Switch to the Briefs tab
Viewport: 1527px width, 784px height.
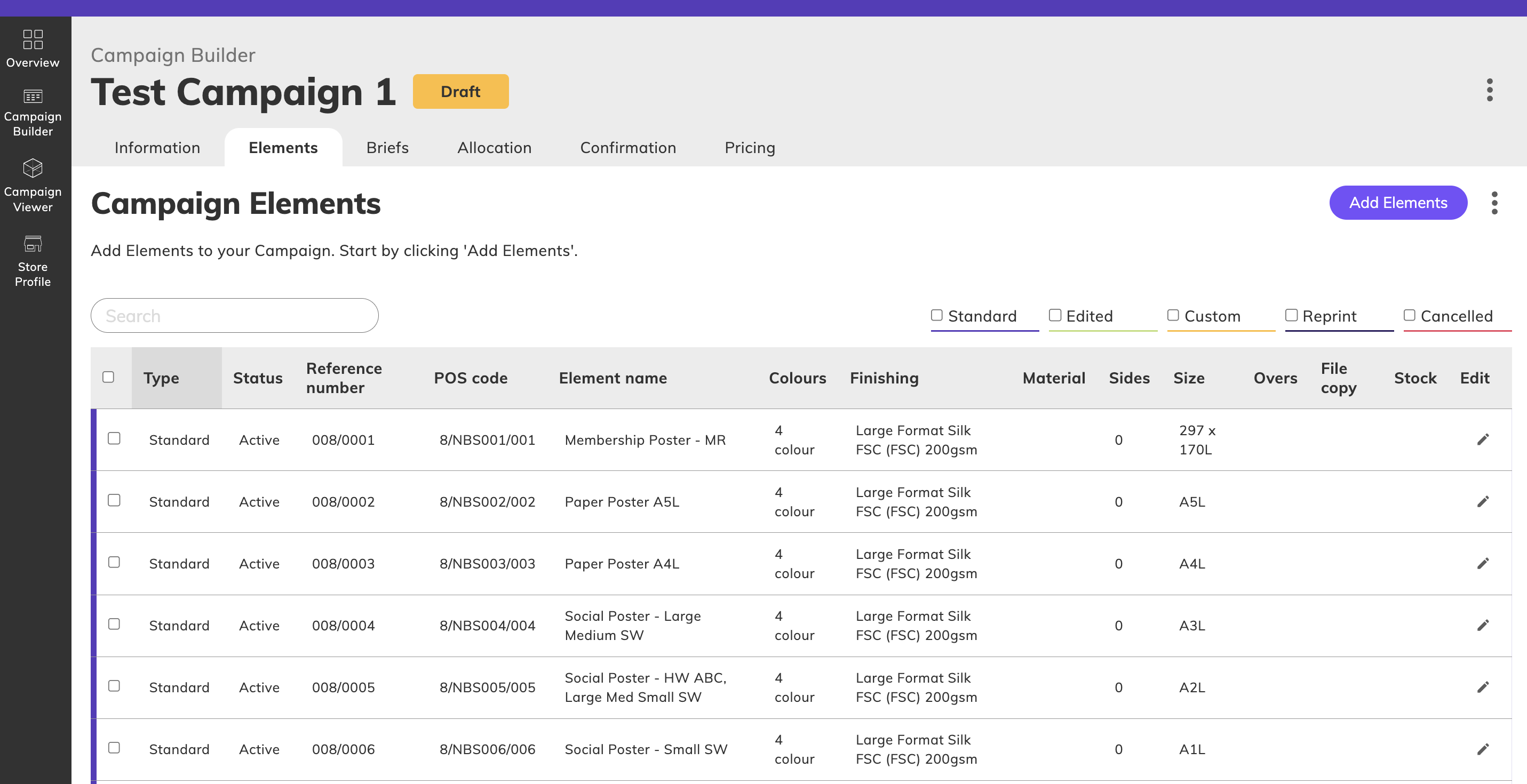point(387,148)
